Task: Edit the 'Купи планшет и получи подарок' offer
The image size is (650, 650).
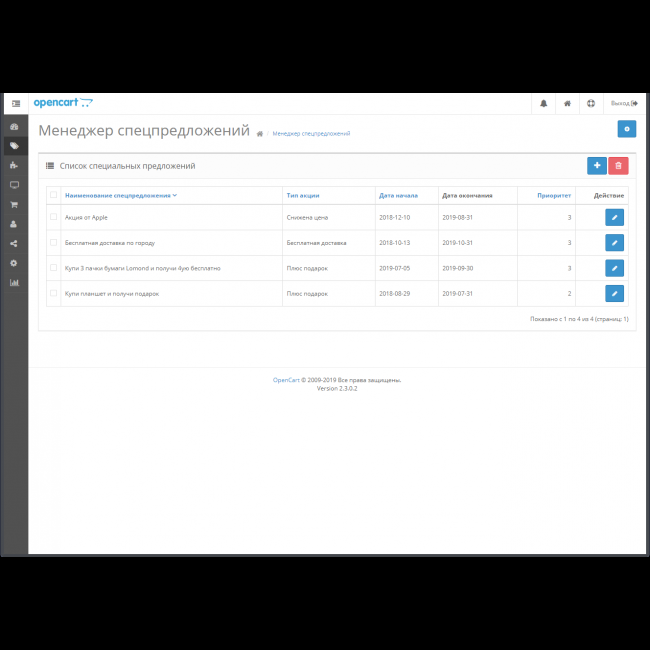Action: pos(614,293)
